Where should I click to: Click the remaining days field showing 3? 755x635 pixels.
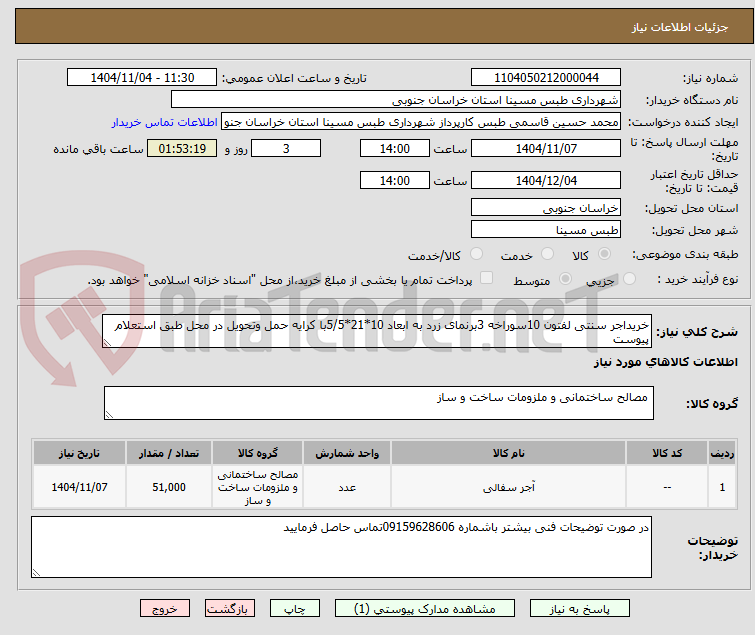[x=286, y=148]
